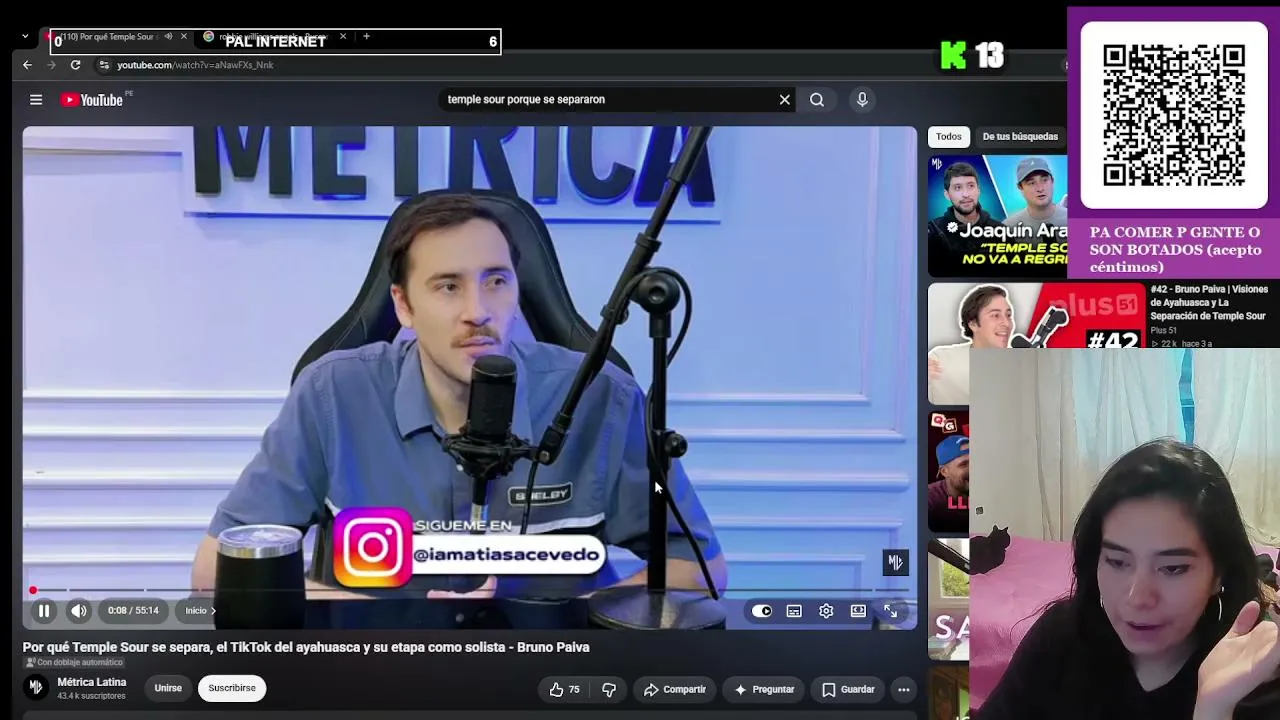Click the video title 'Por qué Temple Sour se separa'
This screenshot has width=1280, height=720.
(306, 647)
